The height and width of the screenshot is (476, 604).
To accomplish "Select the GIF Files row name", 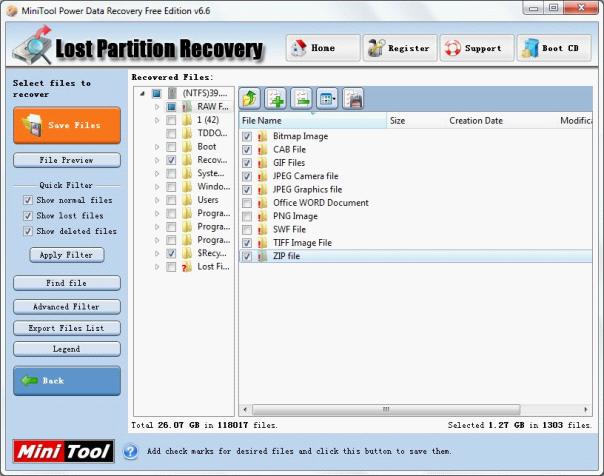I will tap(289, 163).
